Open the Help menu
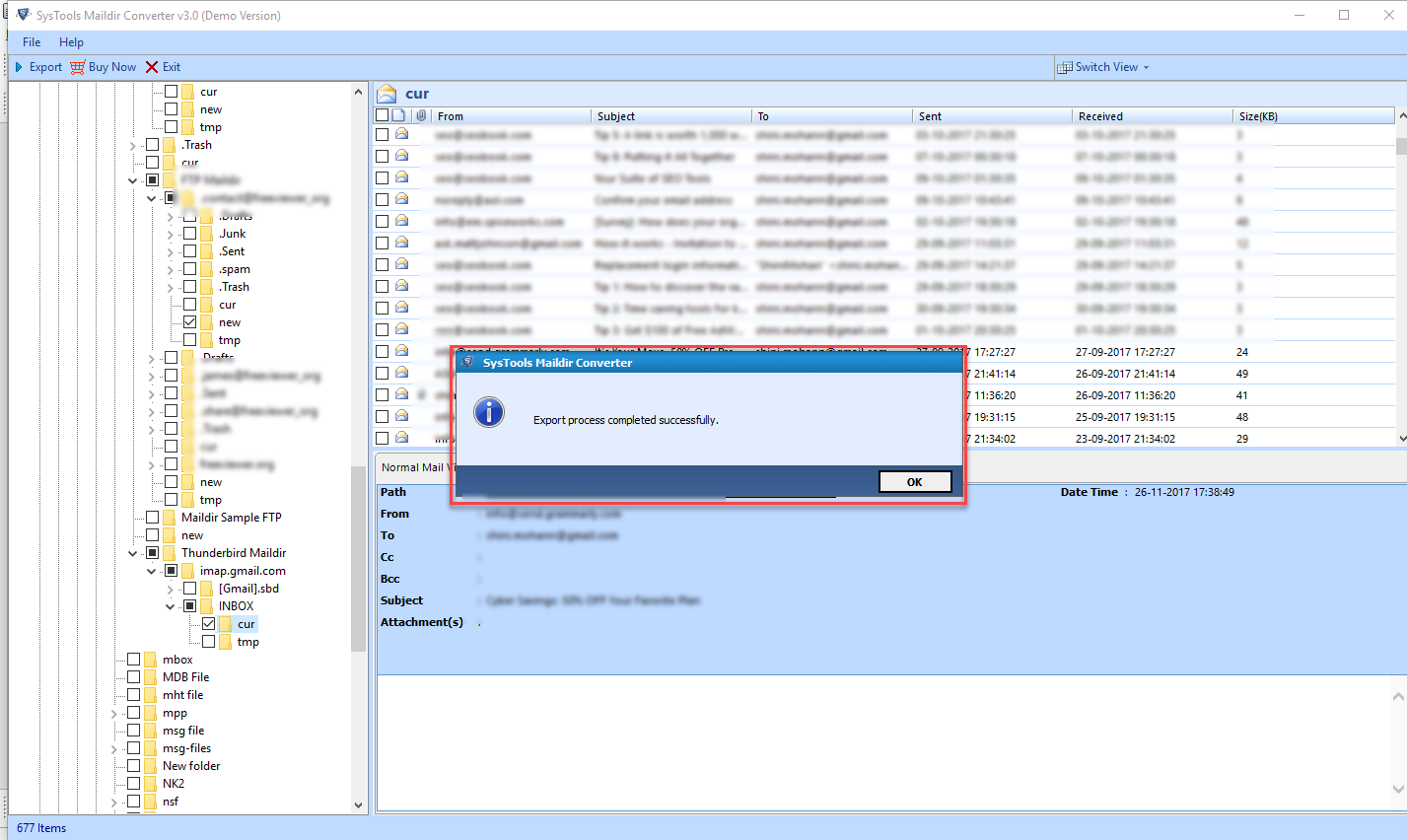1407x840 pixels. coord(71,42)
